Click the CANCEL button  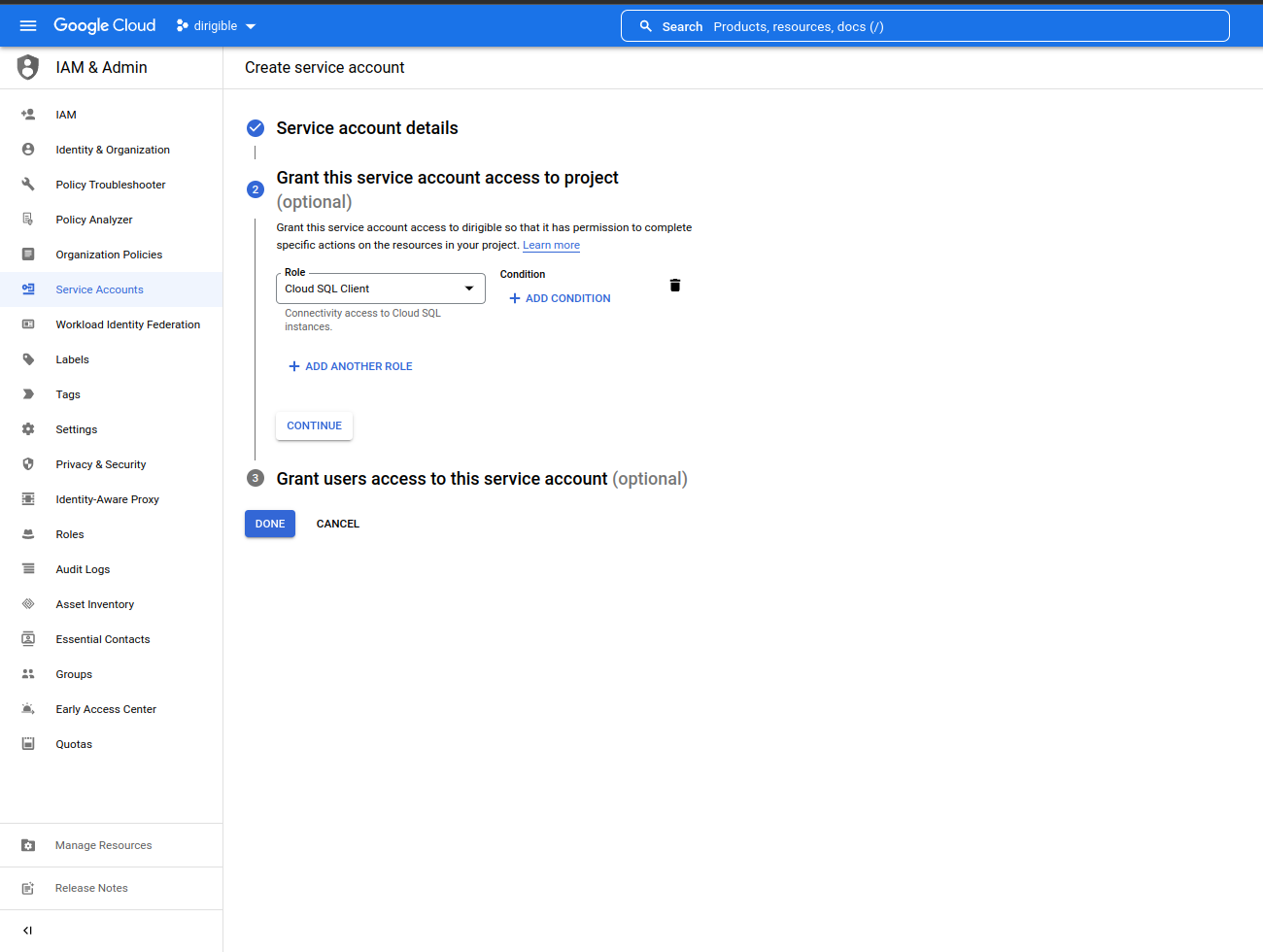click(x=338, y=524)
